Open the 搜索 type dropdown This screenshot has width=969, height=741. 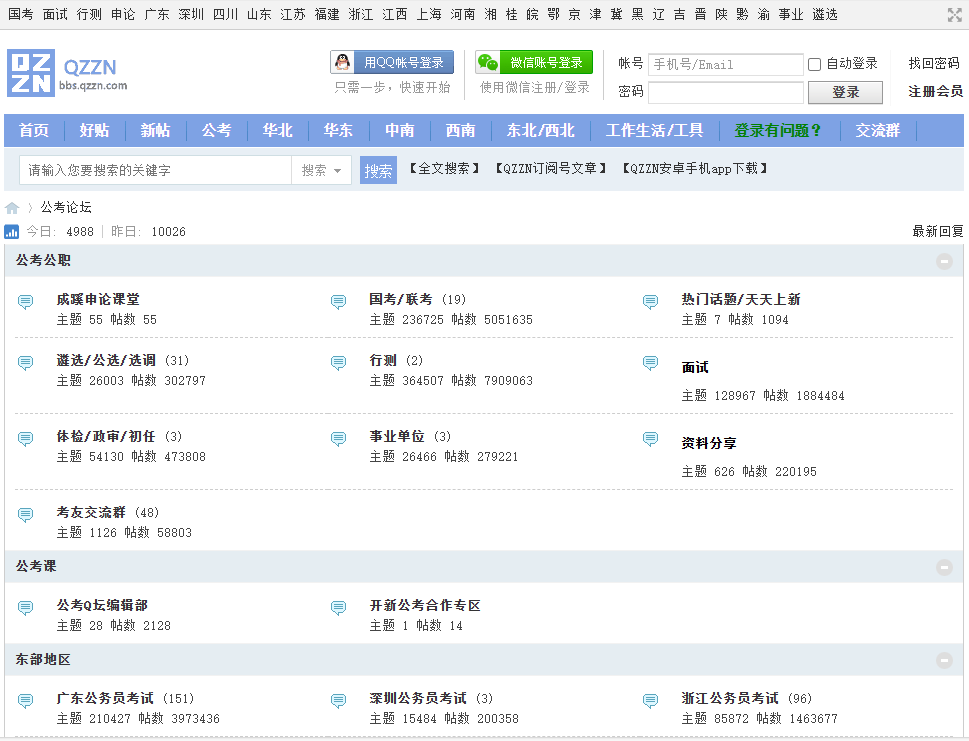pyautogui.click(x=322, y=170)
